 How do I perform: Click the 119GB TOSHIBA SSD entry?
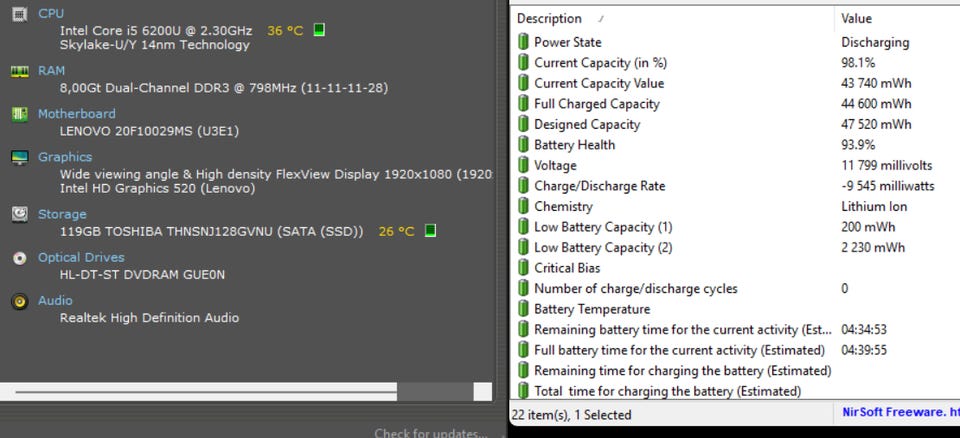click(212, 232)
